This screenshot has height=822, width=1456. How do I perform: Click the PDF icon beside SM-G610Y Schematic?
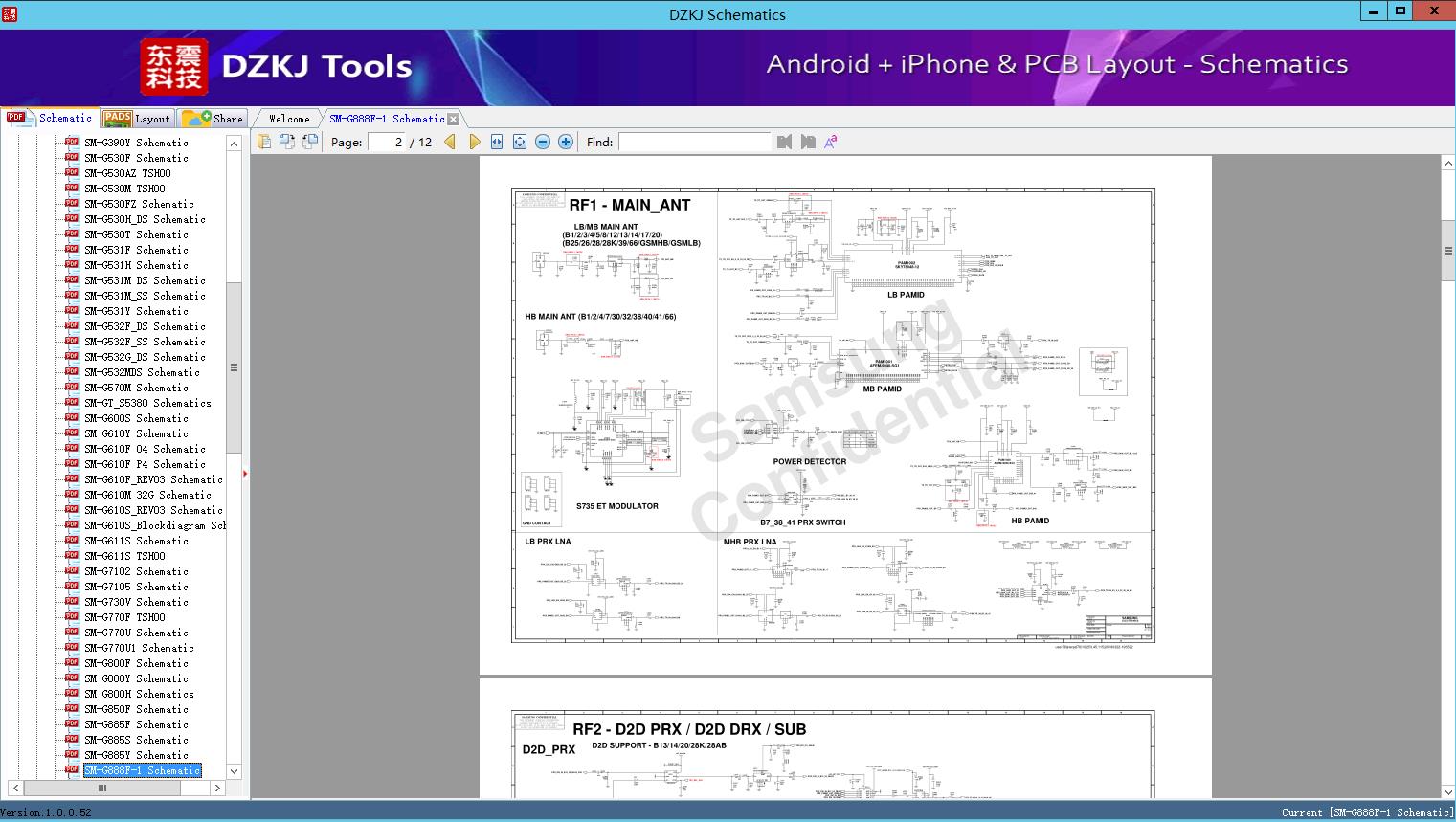point(72,433)
